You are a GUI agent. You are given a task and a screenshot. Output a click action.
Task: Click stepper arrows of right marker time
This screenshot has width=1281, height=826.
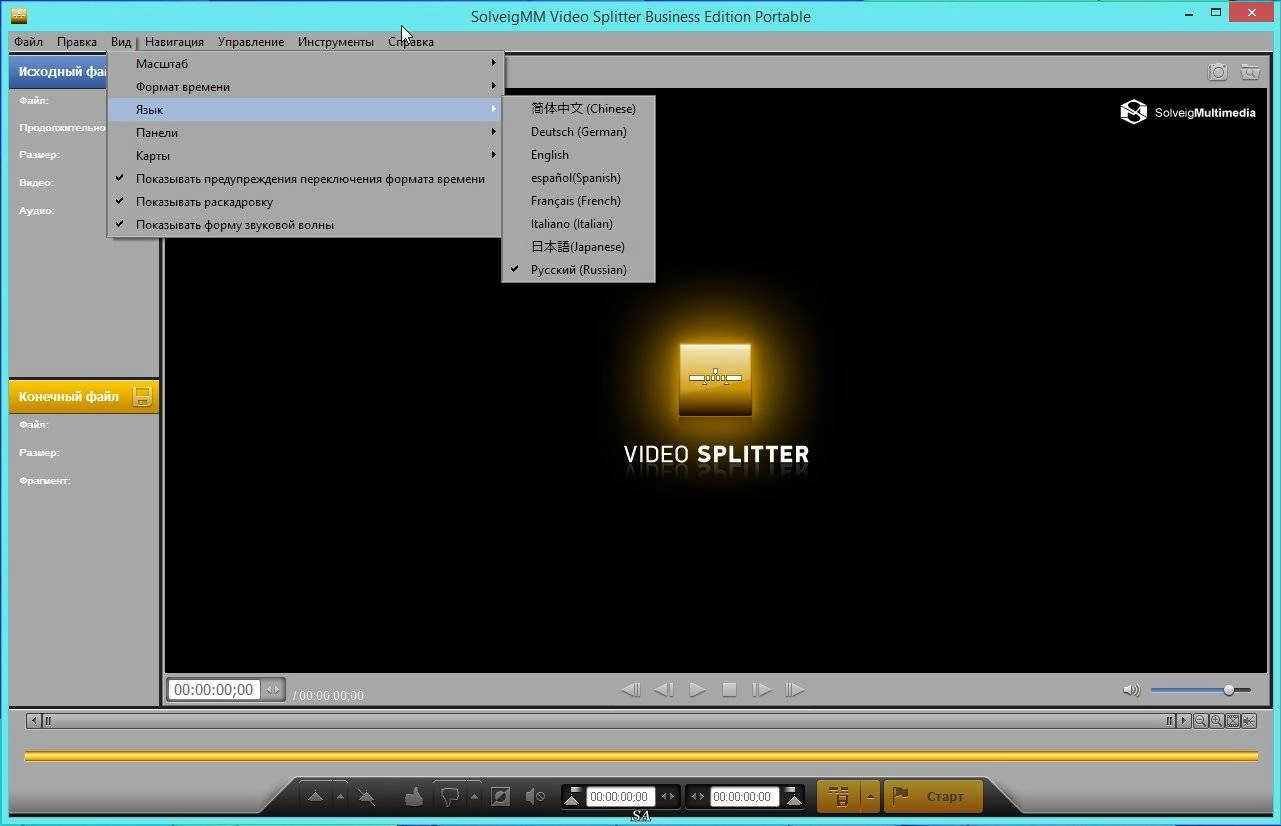(697, 797)
